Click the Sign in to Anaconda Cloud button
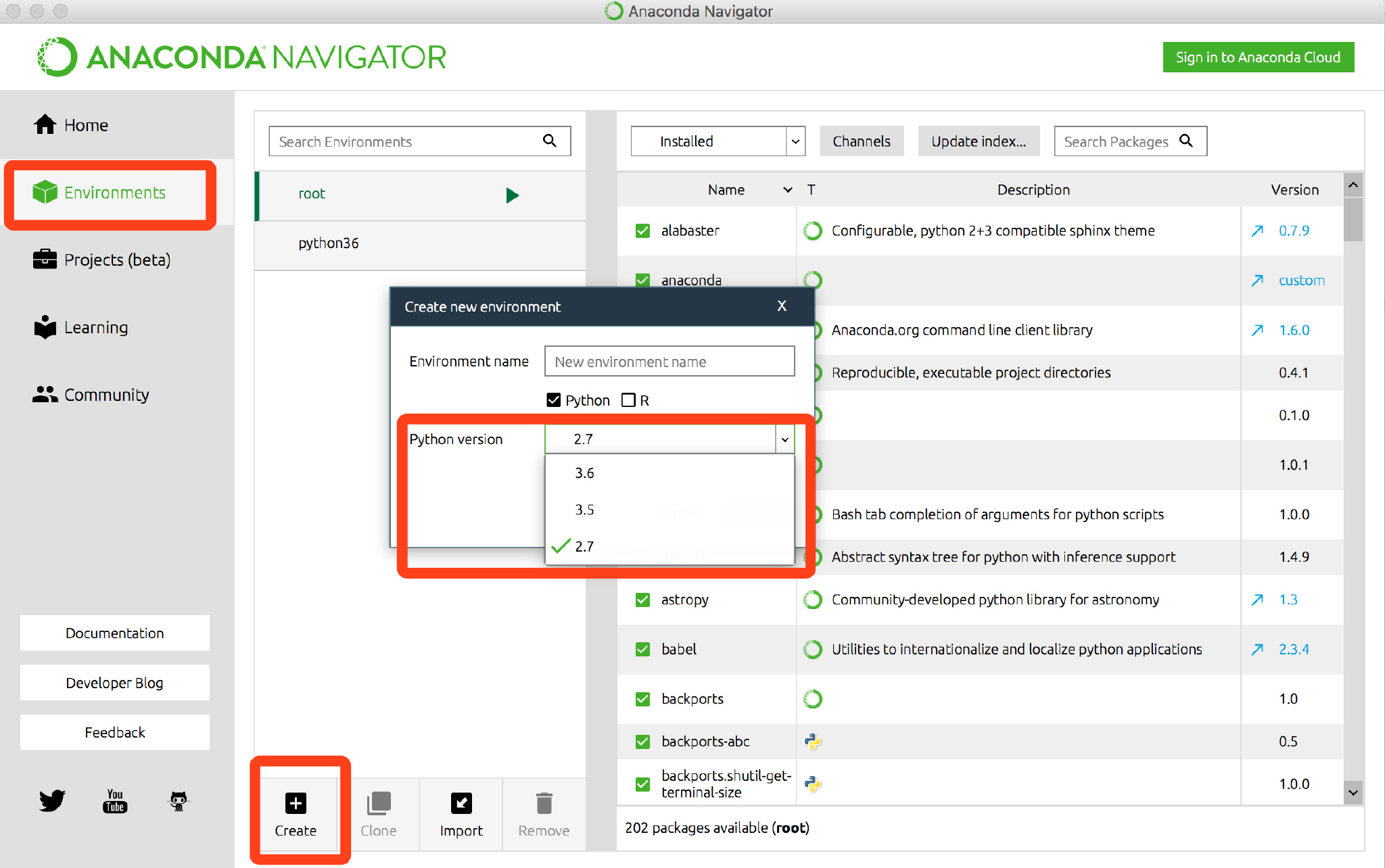Viewport: 1385px width, 868px height. coord(1258,57)
